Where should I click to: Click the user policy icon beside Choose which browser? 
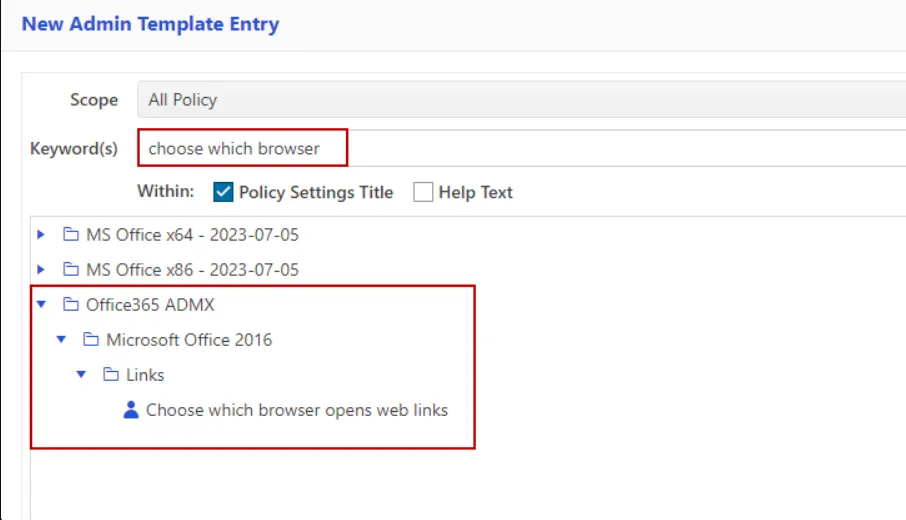130,410
